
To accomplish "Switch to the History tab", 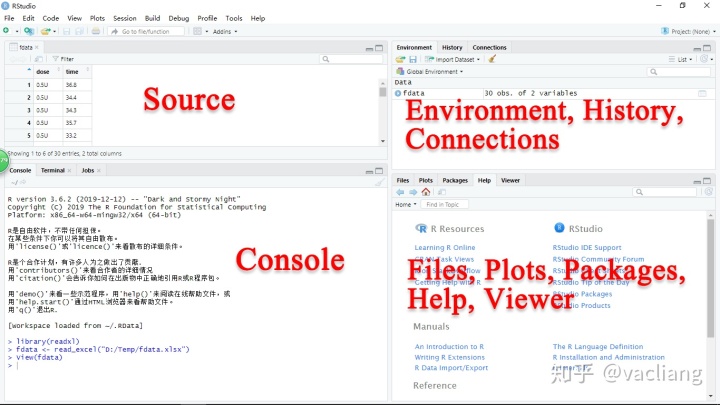I will pos(452,47).
